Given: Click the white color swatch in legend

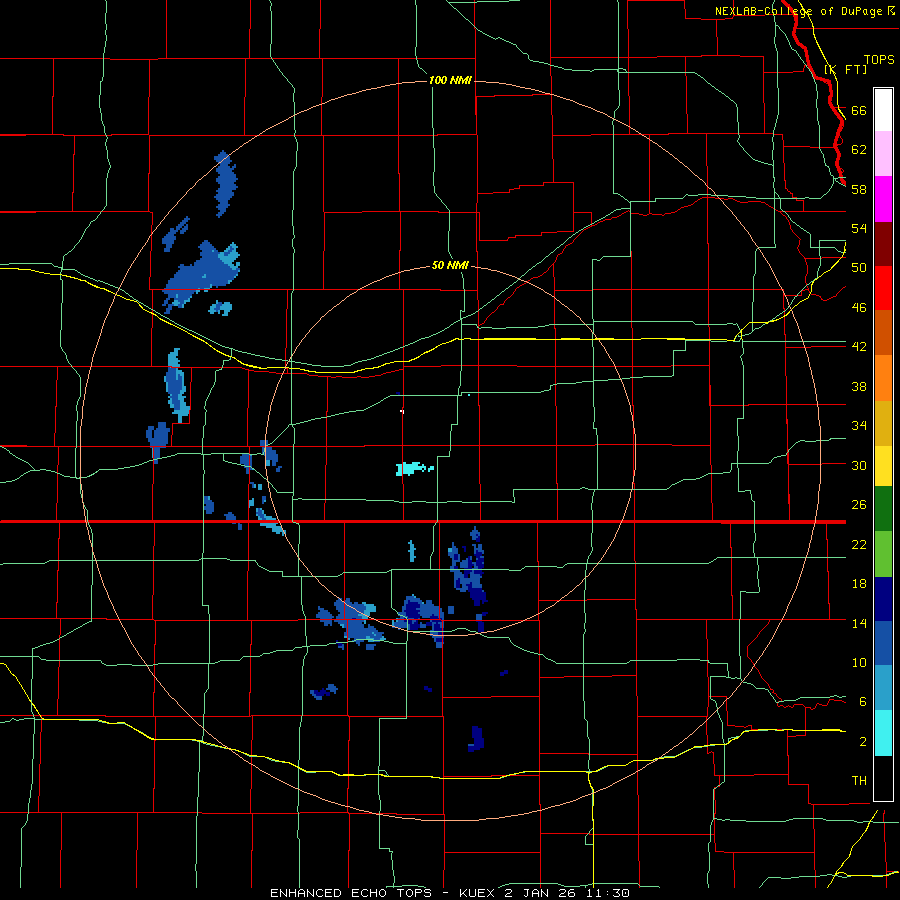Looking at the screenshot, I should pos(883,110).
